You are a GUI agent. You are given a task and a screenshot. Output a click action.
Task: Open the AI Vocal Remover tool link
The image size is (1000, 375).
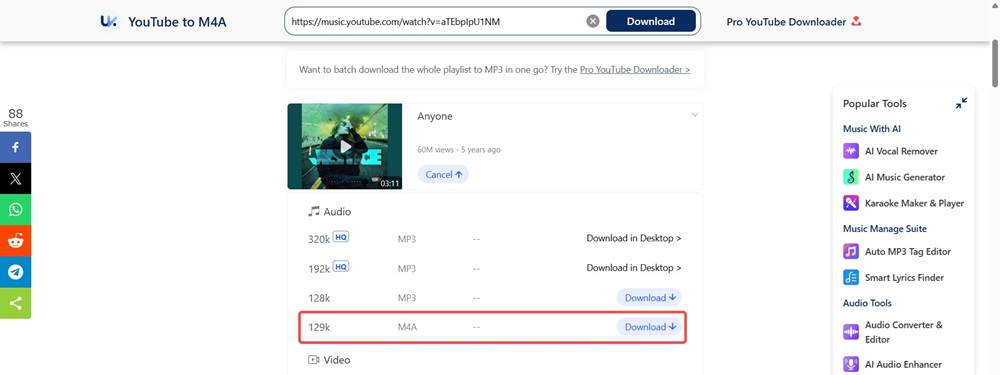(901, 151)
